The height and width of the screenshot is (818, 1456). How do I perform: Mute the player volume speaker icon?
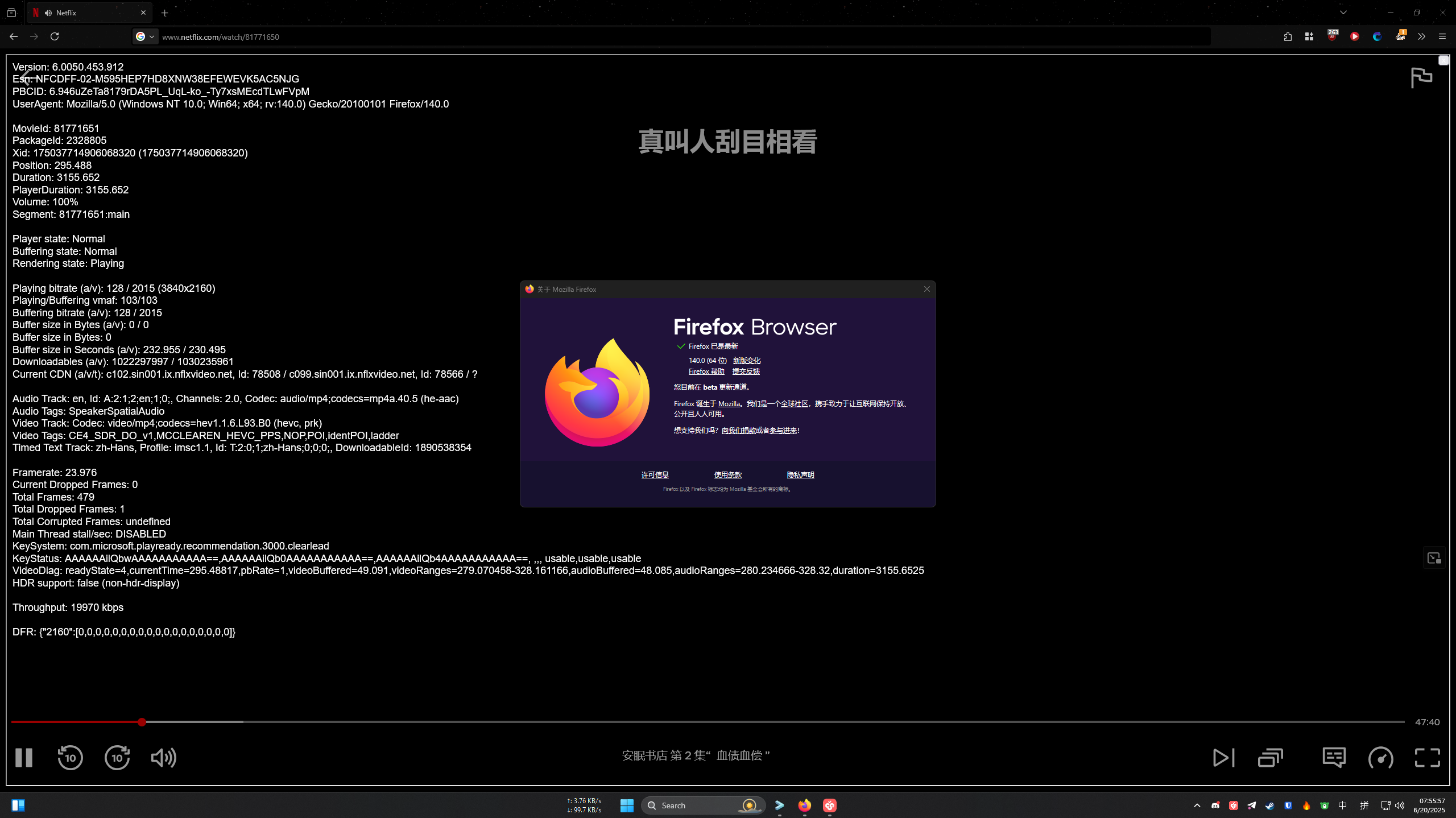click(164, 758)
